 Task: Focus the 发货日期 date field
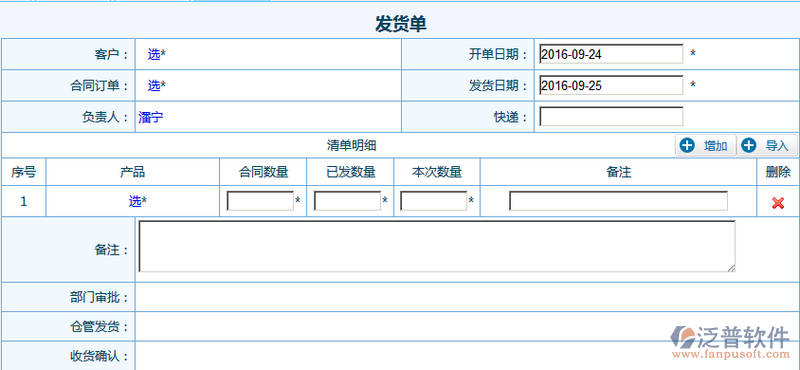coord(611,86)
